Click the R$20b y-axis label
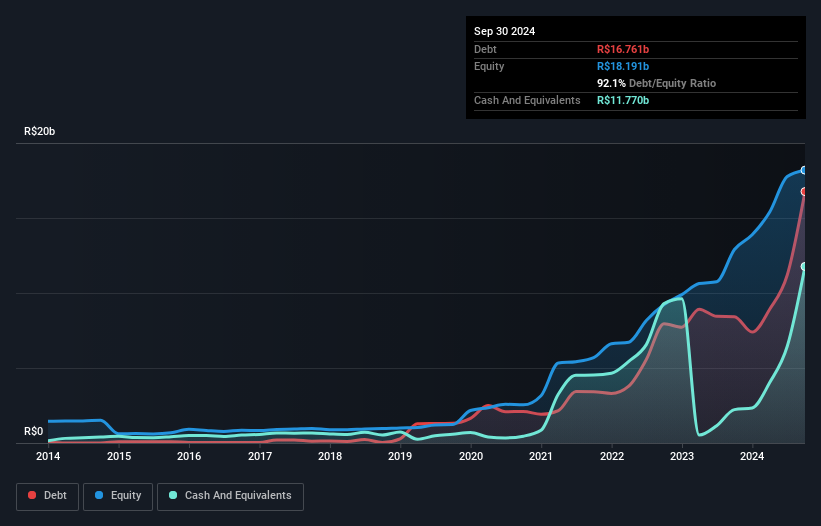The image size is (821, 526). 39,131
